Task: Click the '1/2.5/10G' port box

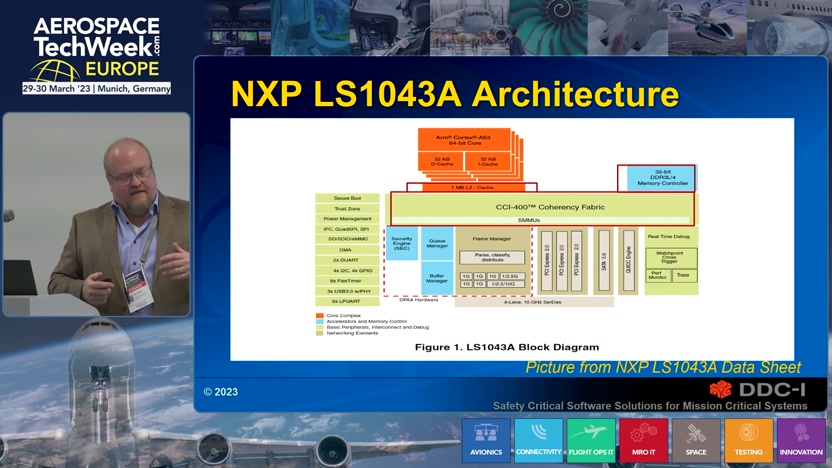Action: [x=507, y=284]
